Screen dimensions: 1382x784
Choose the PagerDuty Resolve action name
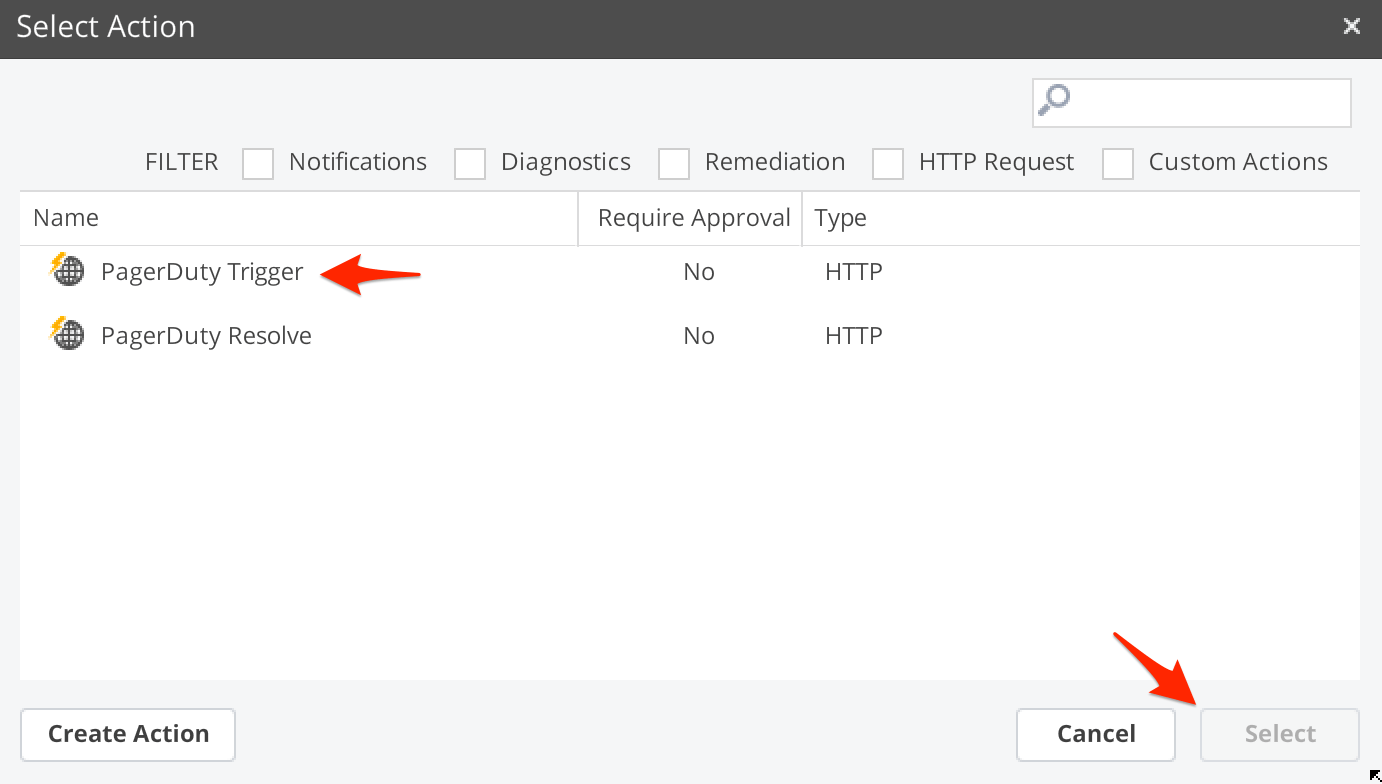pyautogui.click(x=206, y=335)
